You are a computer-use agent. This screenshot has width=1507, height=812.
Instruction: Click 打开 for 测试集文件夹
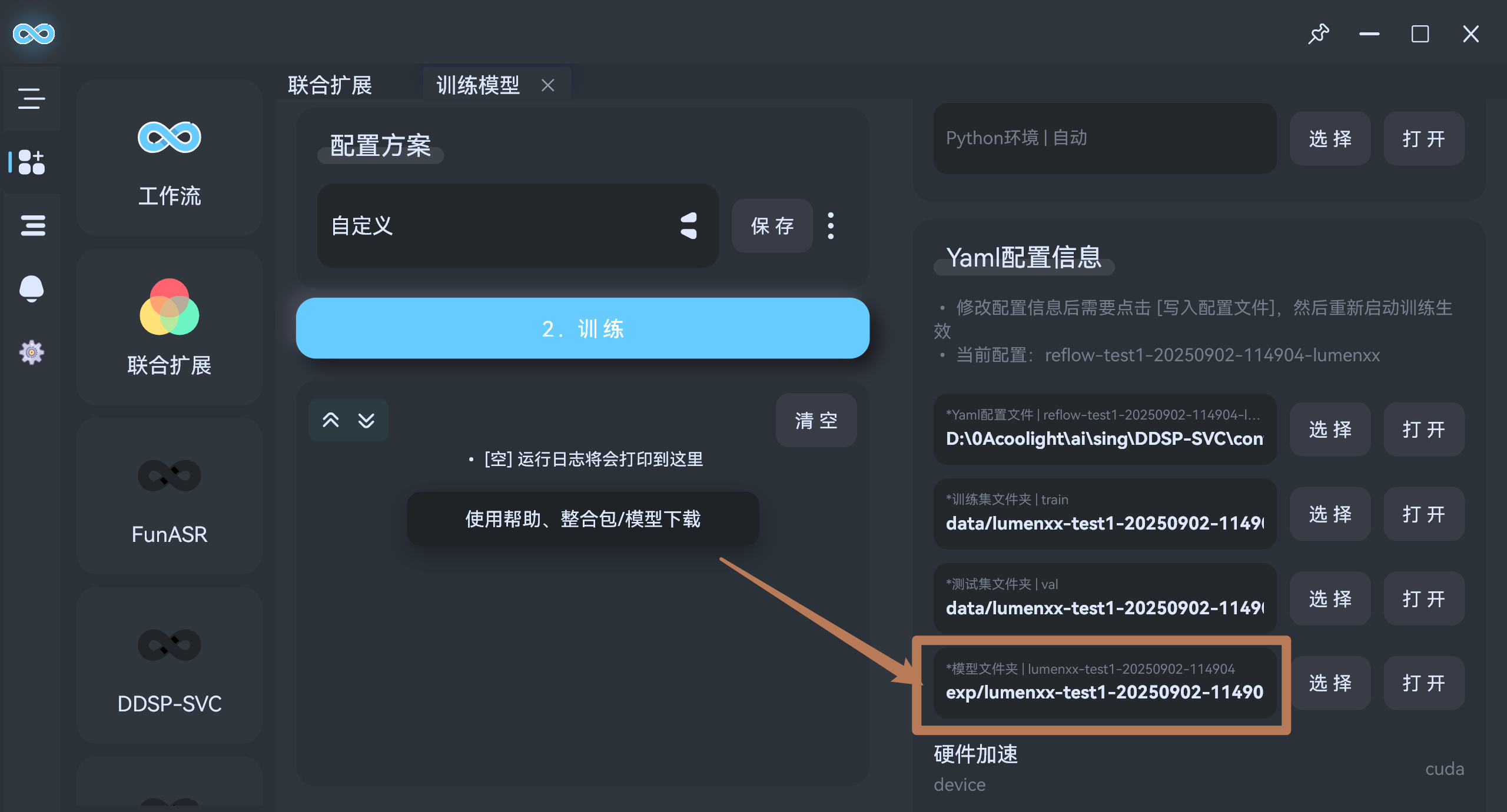pos(1423,599)
